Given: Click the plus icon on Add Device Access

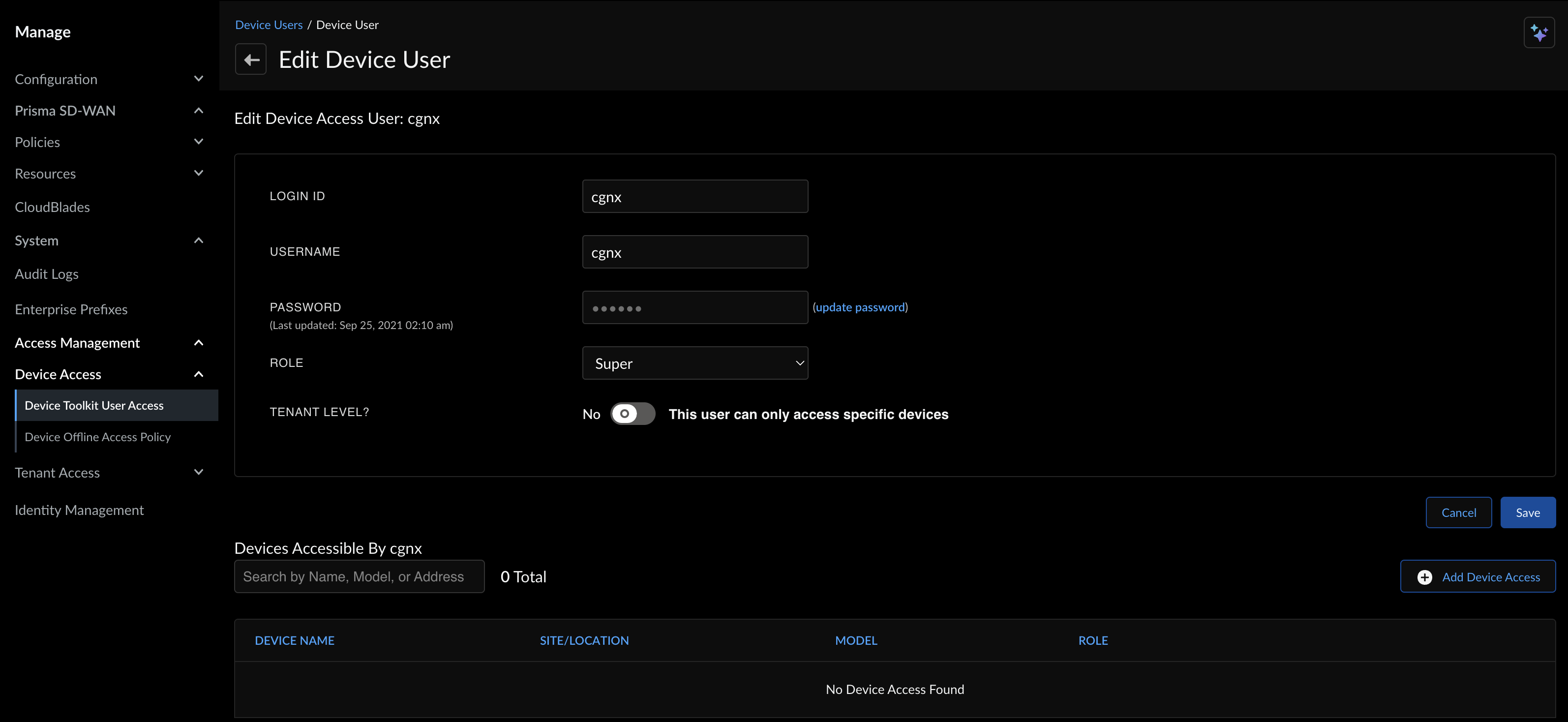Looking at the screenshot, I should pos(1424,576).
